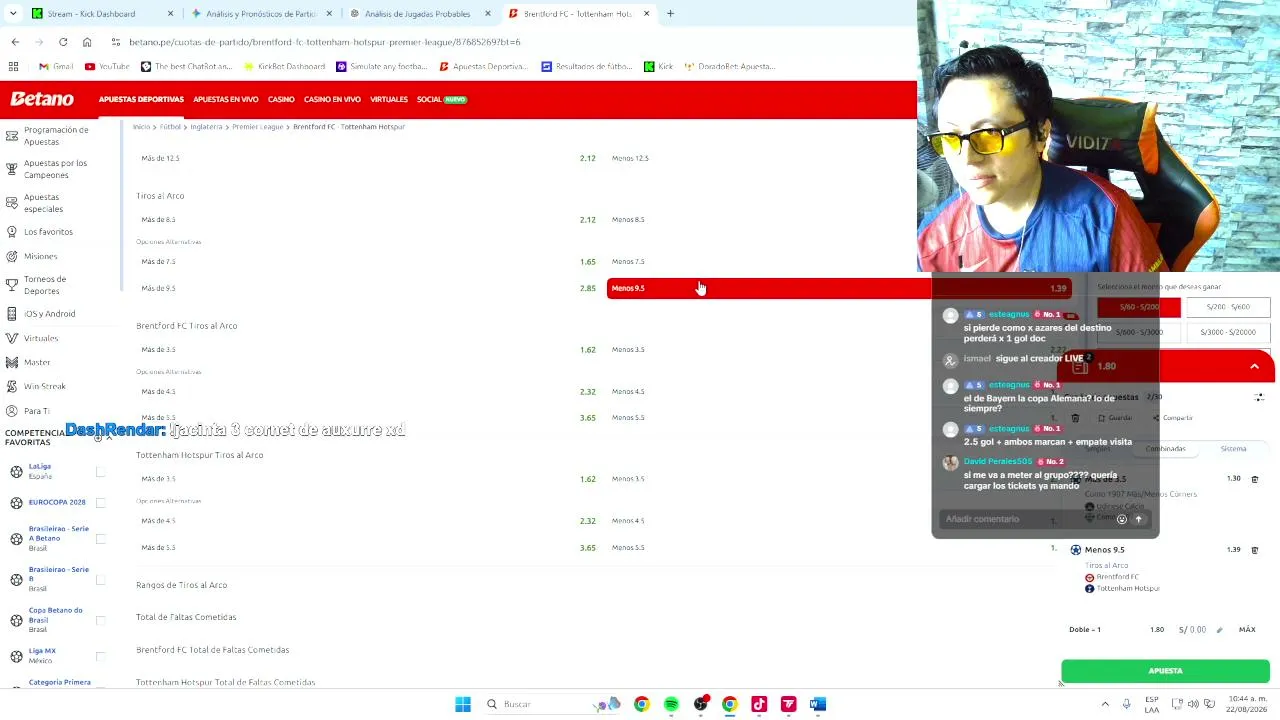Click the Programación de Apuestas sidebar icon

[12, 135]
